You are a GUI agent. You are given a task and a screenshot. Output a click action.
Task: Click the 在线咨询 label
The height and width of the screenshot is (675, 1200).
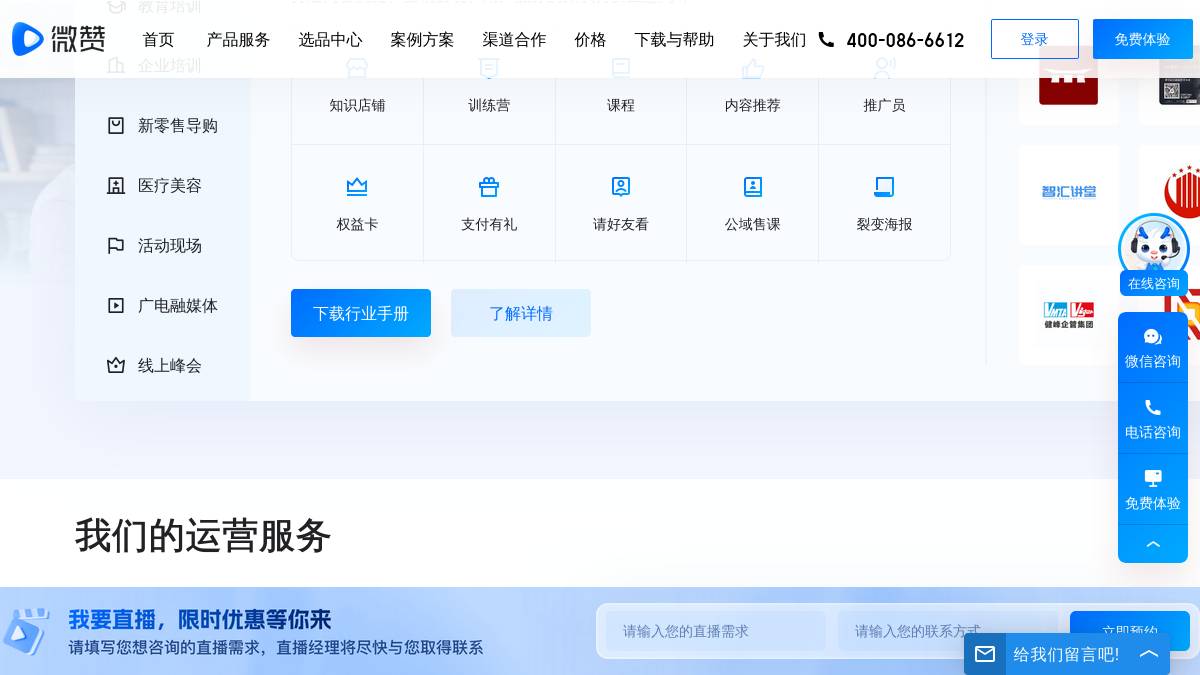pyautogui.click(x=1154, y=283)
